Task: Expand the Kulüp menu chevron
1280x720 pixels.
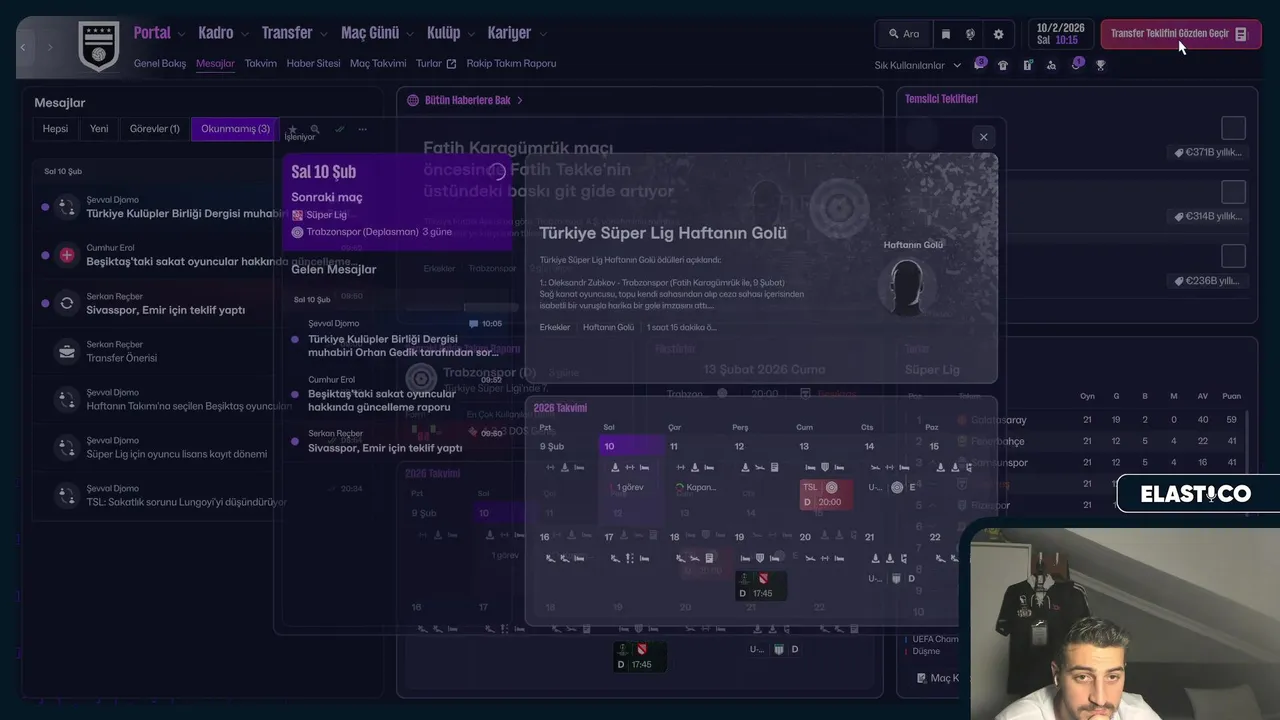Action: point(470,34)
